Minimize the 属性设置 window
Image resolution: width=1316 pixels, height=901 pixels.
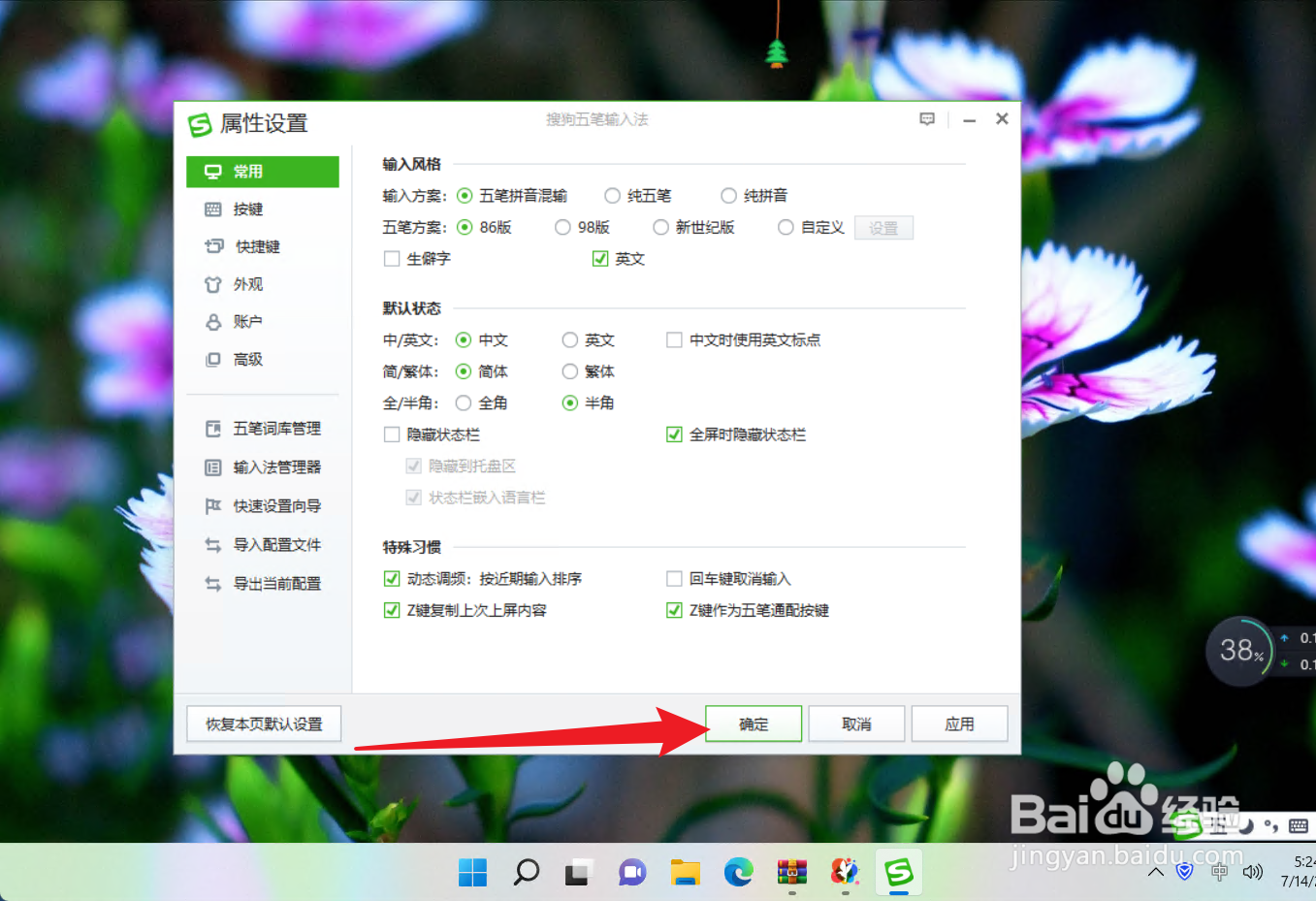tap(969, 120)
